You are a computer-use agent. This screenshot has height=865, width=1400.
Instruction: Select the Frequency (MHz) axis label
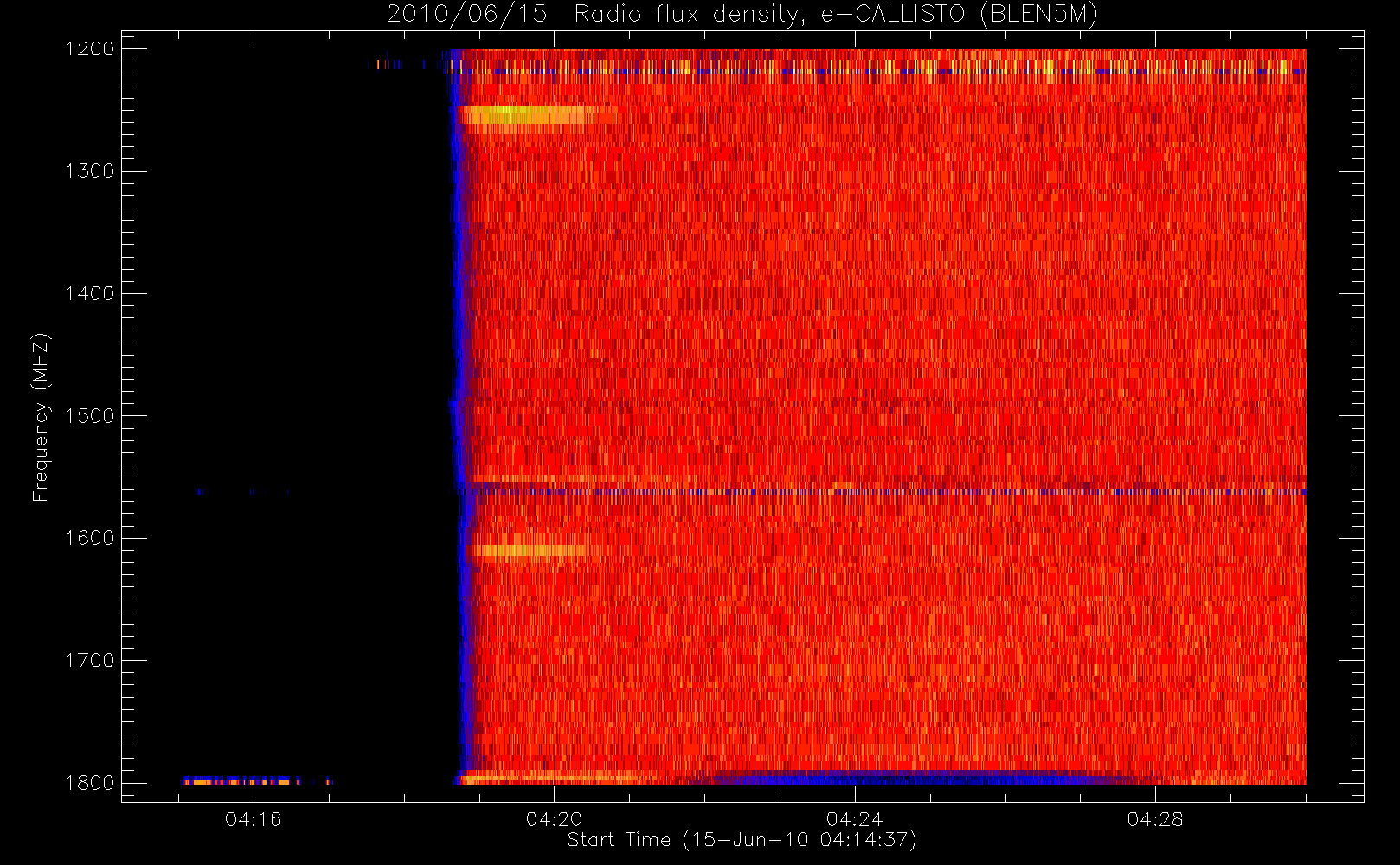coord(40,417)
